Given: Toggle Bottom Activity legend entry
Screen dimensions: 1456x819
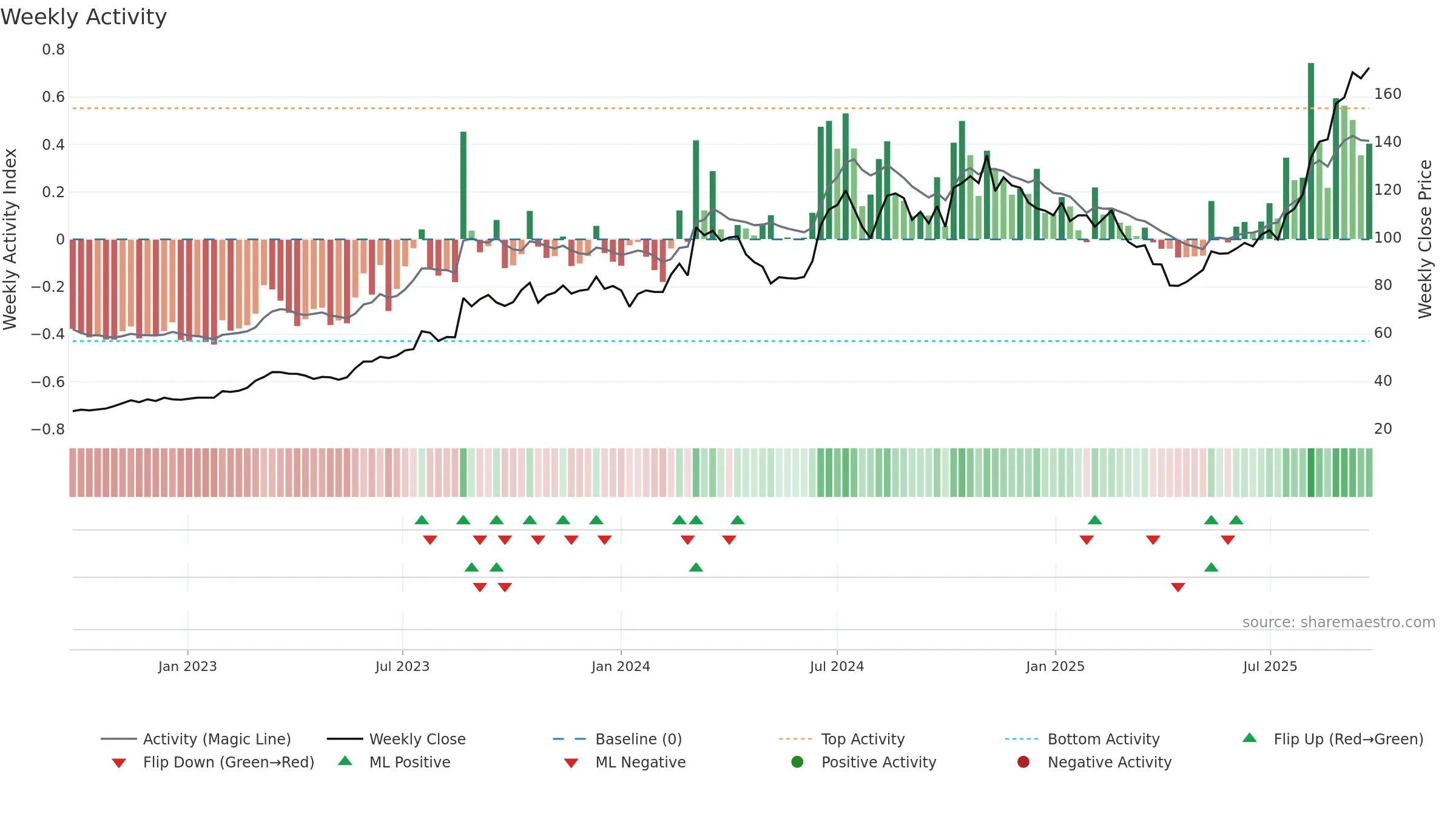Looking at the screenshot, I should (1082, 739).
